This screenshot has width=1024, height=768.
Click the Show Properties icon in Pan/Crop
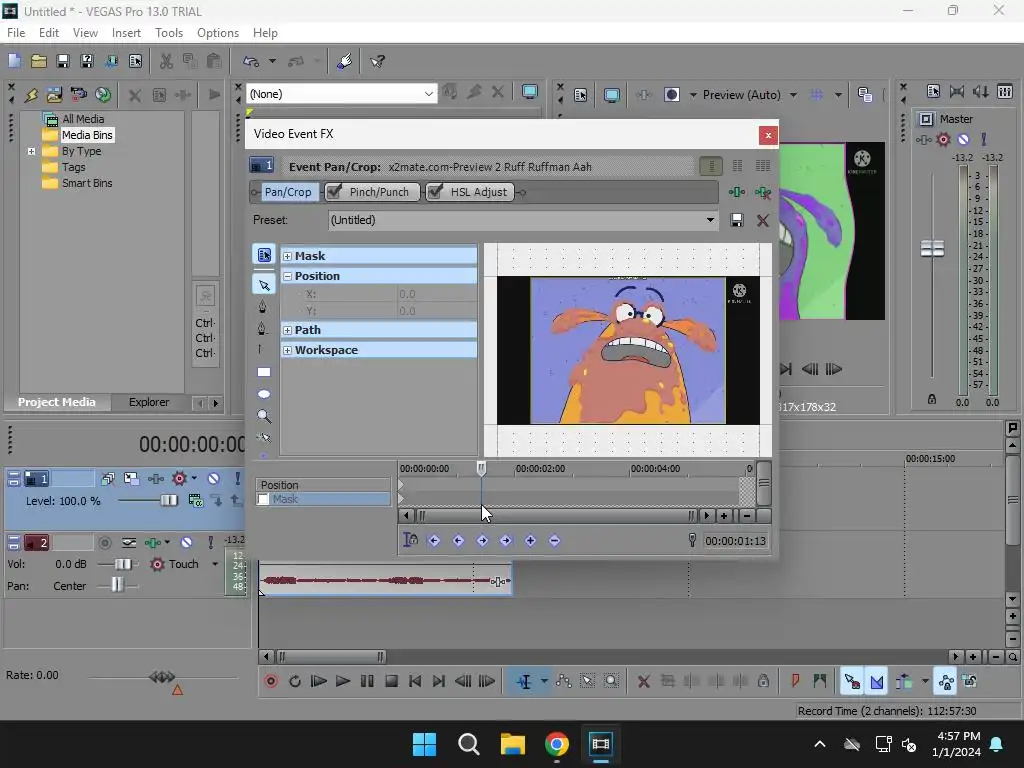tap(264, 255)
